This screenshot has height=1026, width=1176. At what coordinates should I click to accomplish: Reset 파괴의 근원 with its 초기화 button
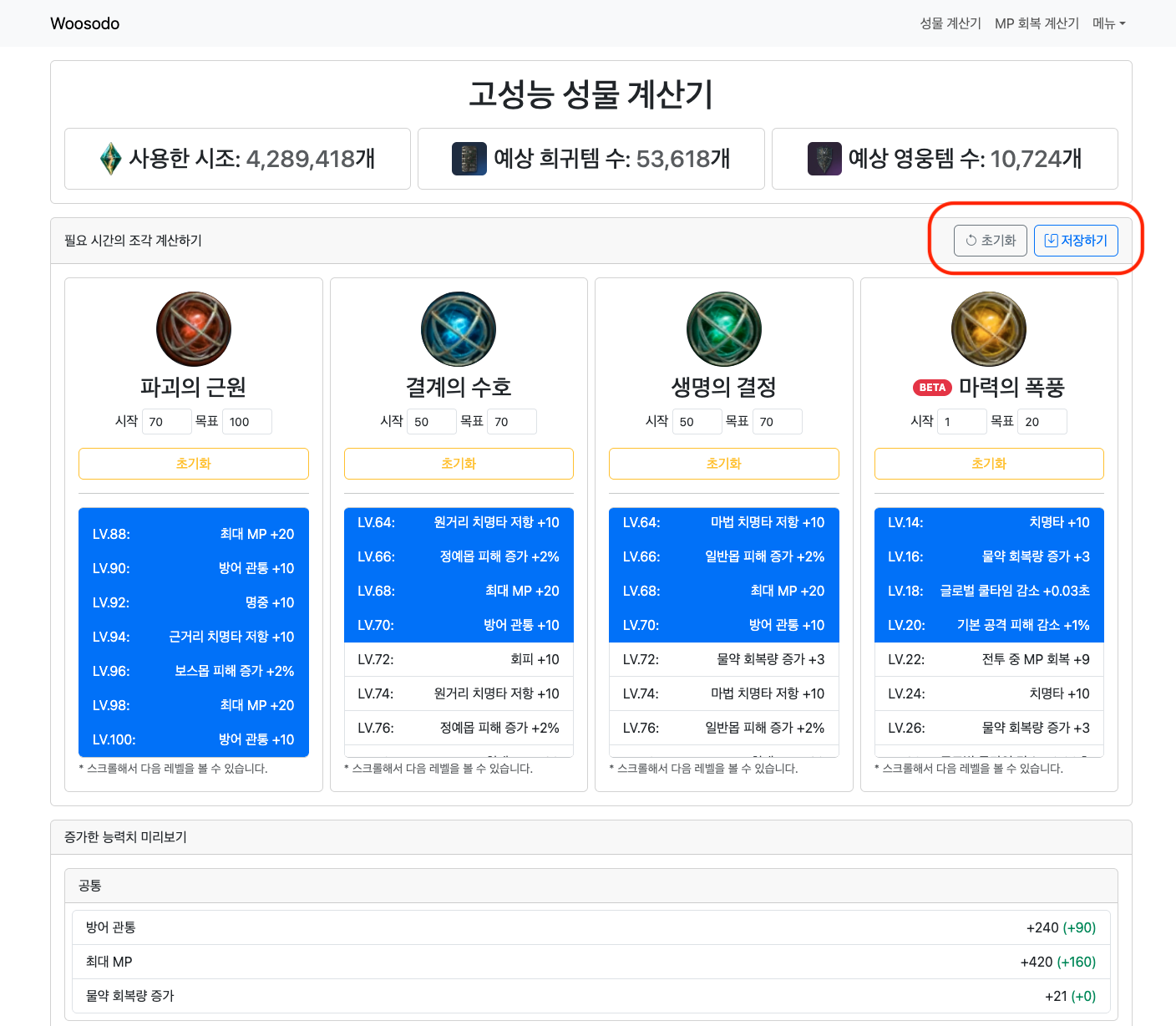click(x=194, y=464)
